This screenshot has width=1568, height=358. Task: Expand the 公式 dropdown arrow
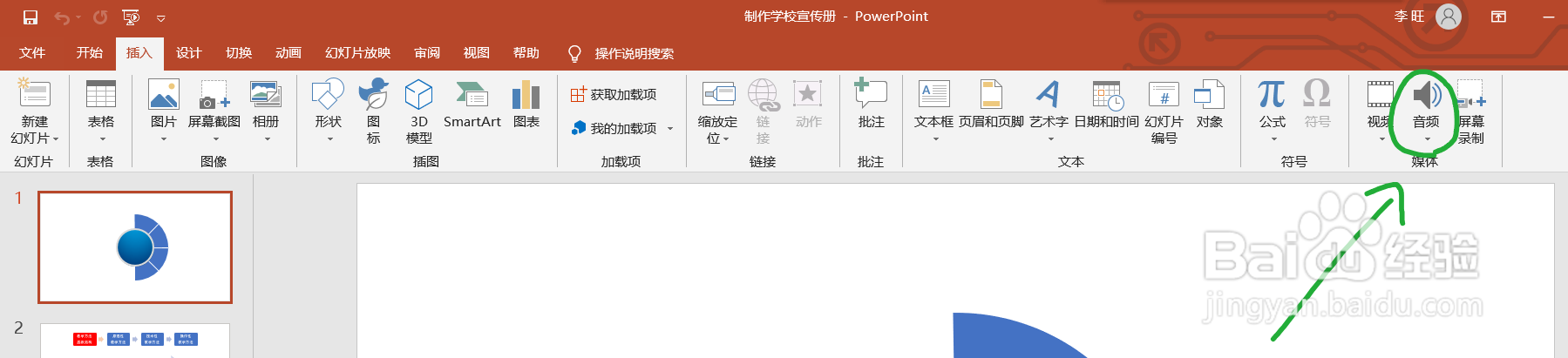pos(1273,139)
